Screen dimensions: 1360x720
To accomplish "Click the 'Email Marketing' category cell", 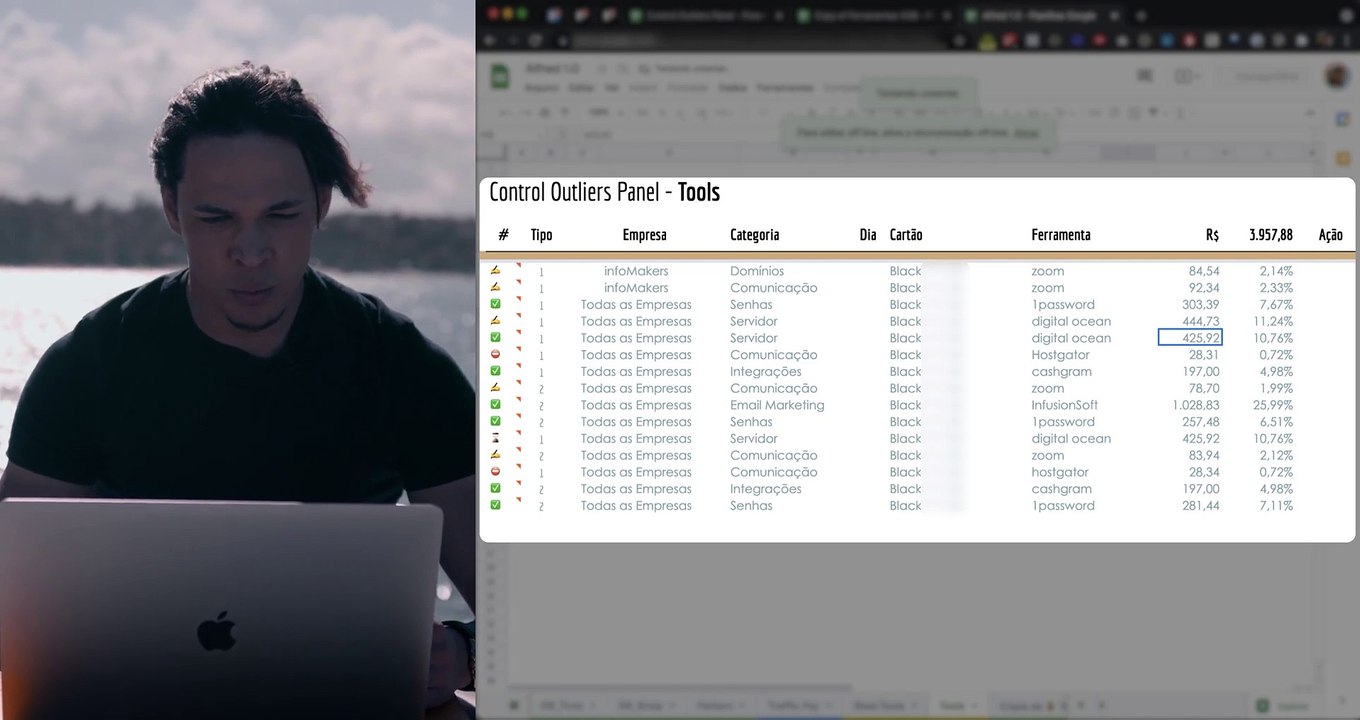I will (777, 405).
